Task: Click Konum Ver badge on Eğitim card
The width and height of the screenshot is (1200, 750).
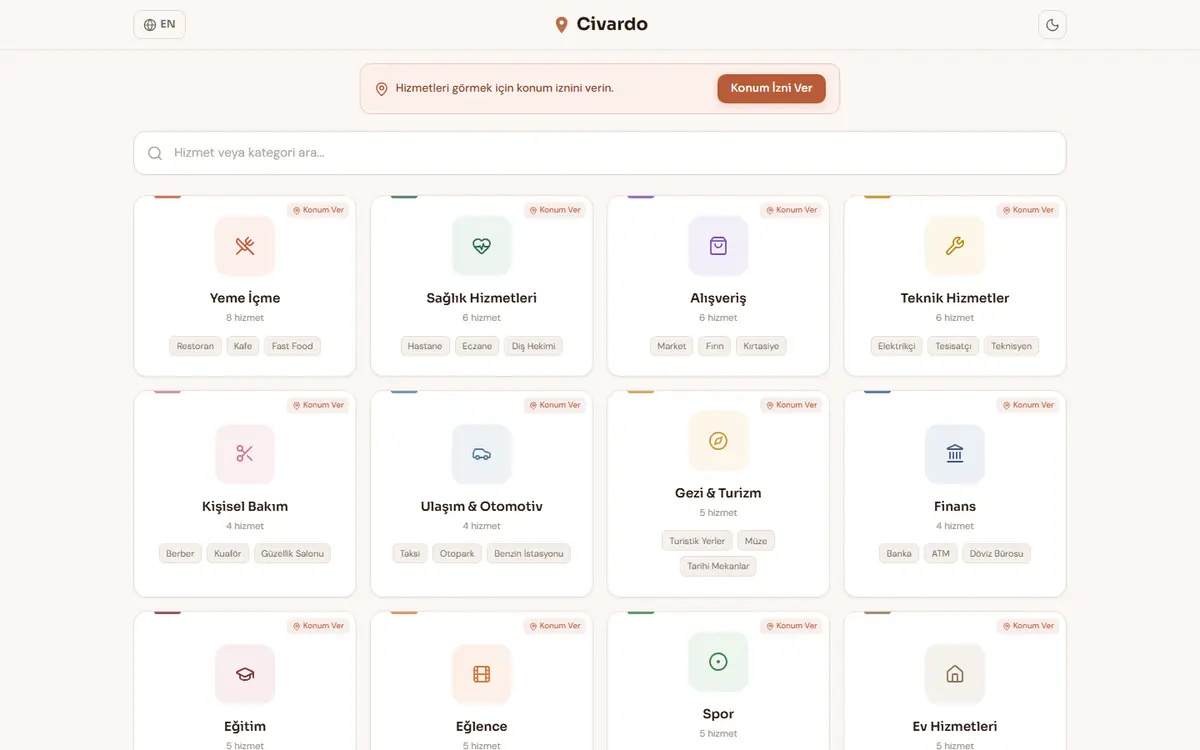Action: tap(318, 626)
